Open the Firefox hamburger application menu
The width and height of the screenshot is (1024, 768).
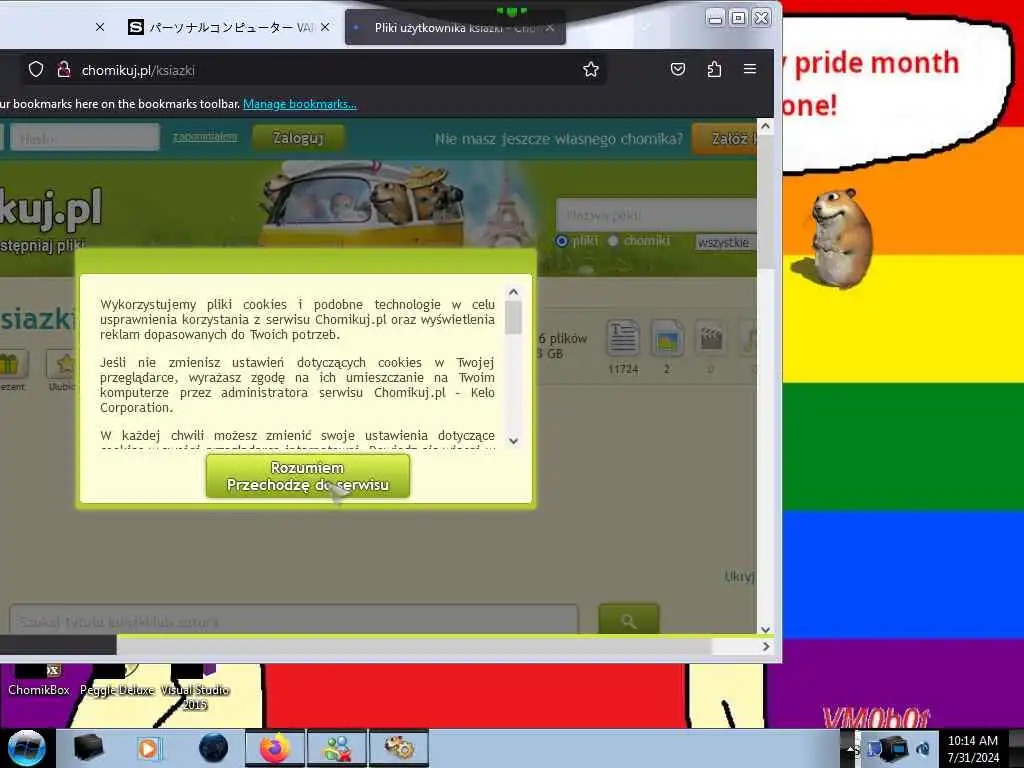pos(750,69)
